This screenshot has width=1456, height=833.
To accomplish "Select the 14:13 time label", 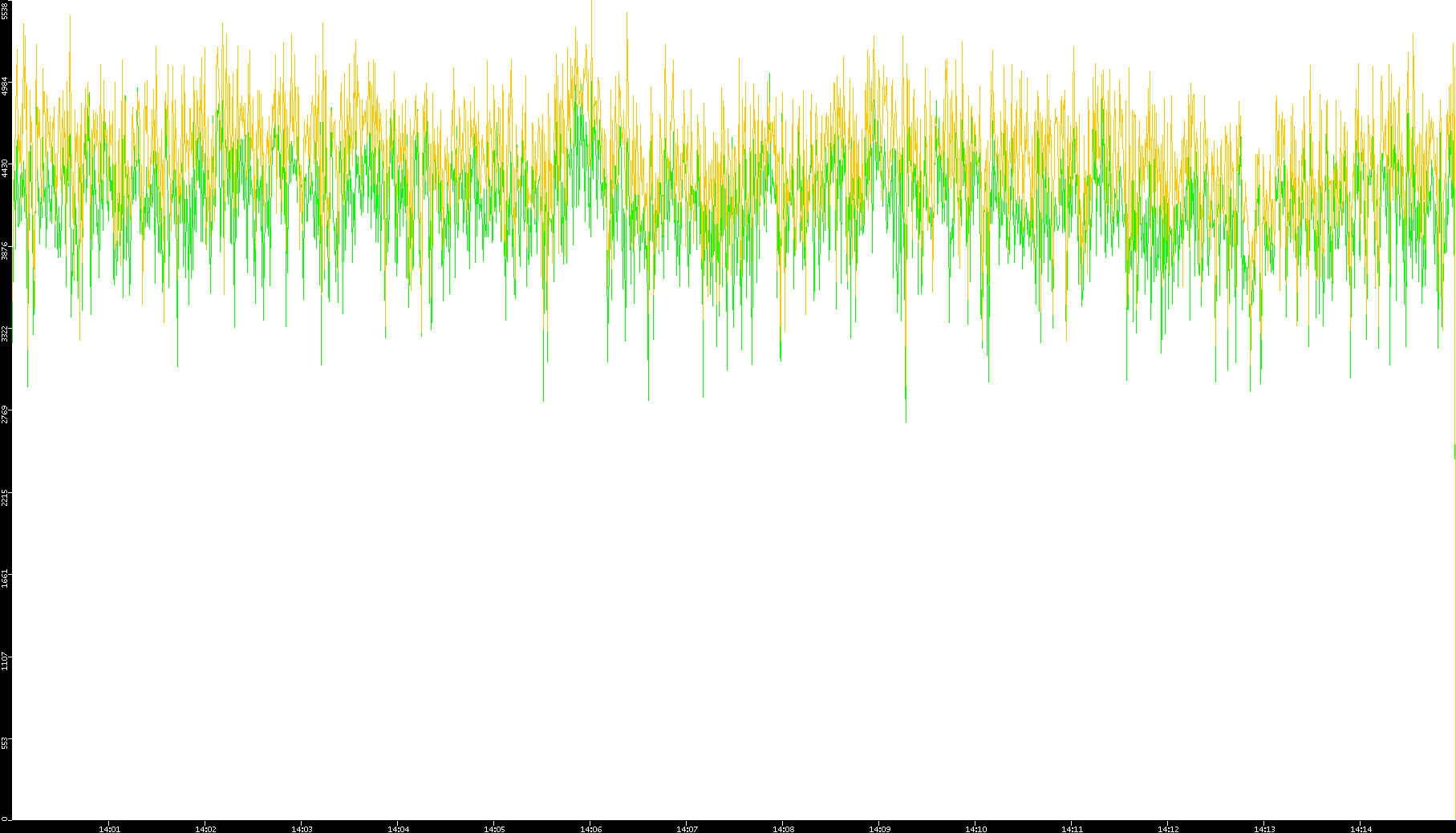I will [x=1264, y=829].
